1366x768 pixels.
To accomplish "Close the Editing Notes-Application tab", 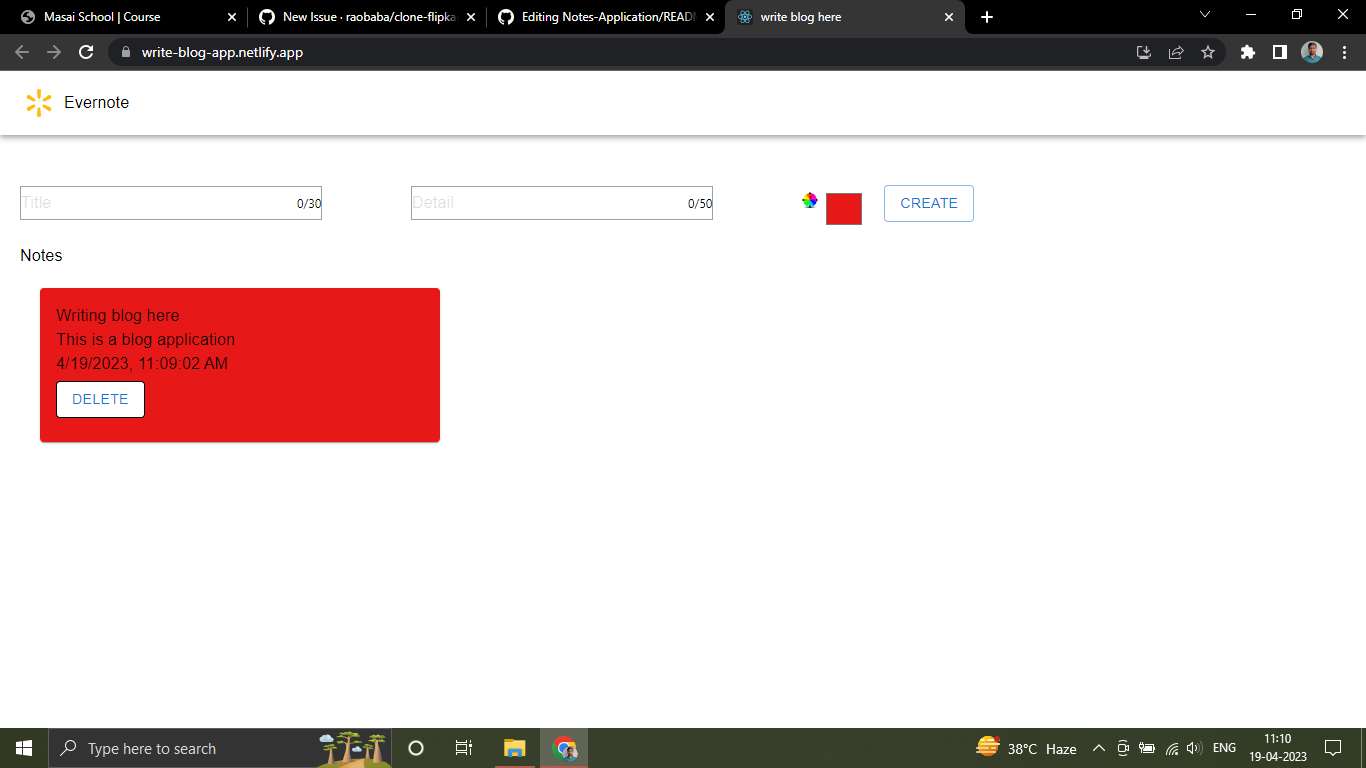I will click(710, 17).
